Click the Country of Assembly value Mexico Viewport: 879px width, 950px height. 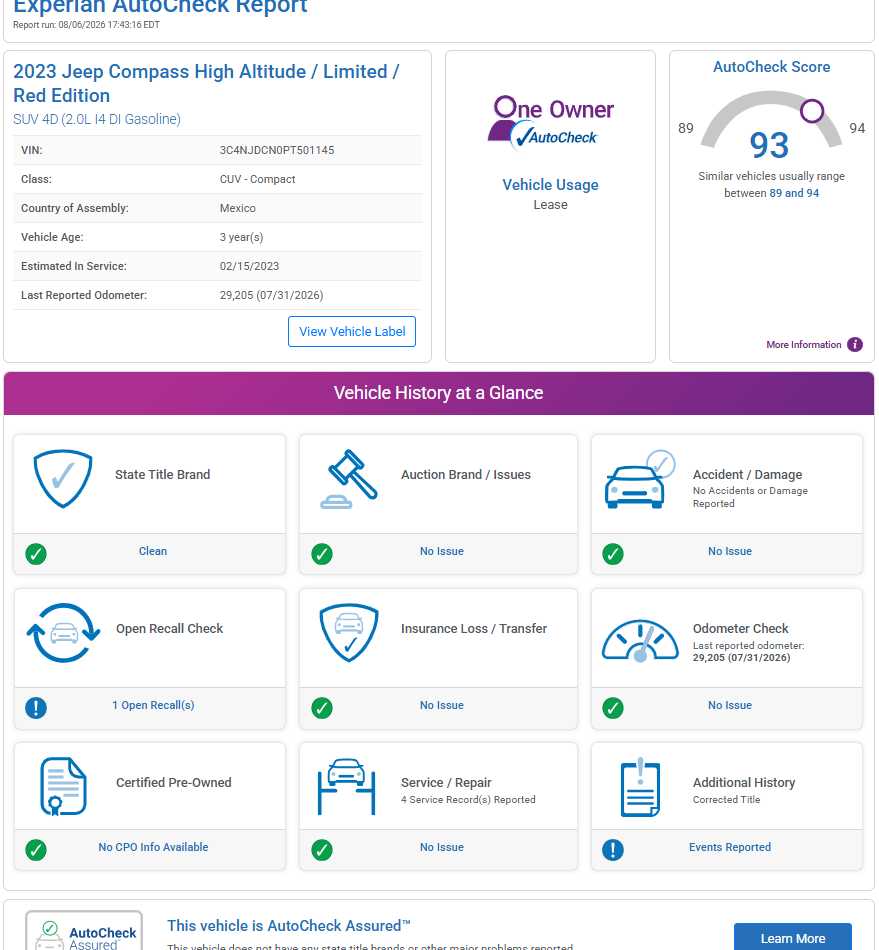(x=237, y=208)
